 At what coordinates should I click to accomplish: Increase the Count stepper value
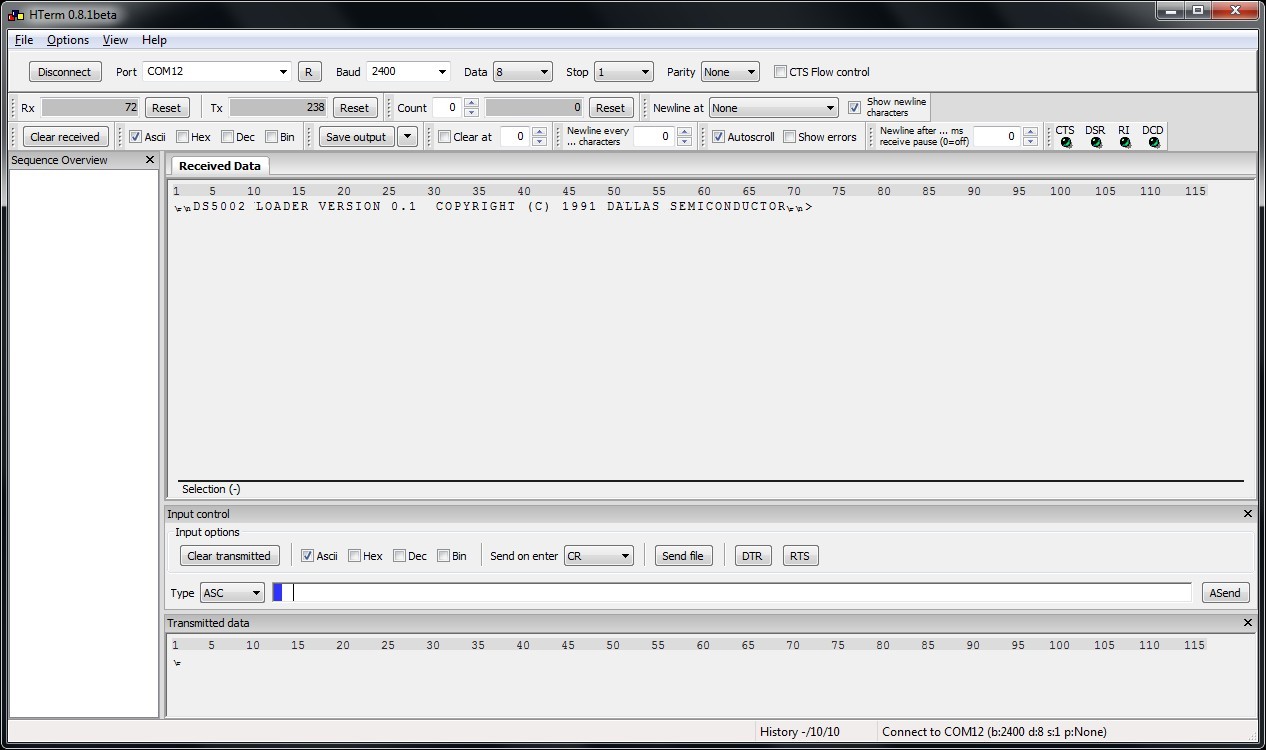[x=472, y=103]
